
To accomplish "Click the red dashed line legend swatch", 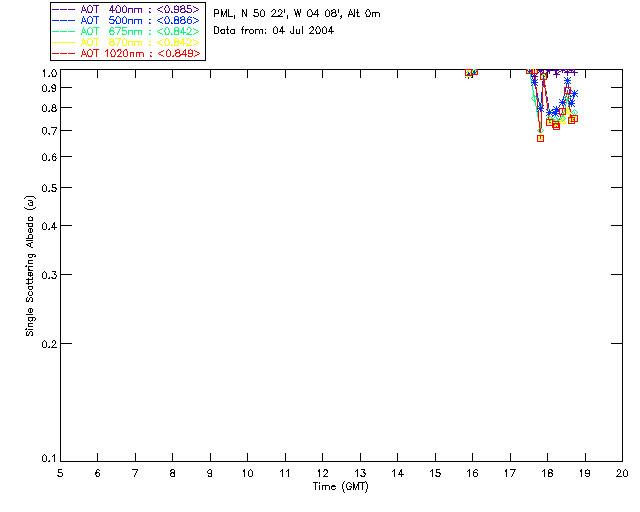I will click(x=64, y=53).
